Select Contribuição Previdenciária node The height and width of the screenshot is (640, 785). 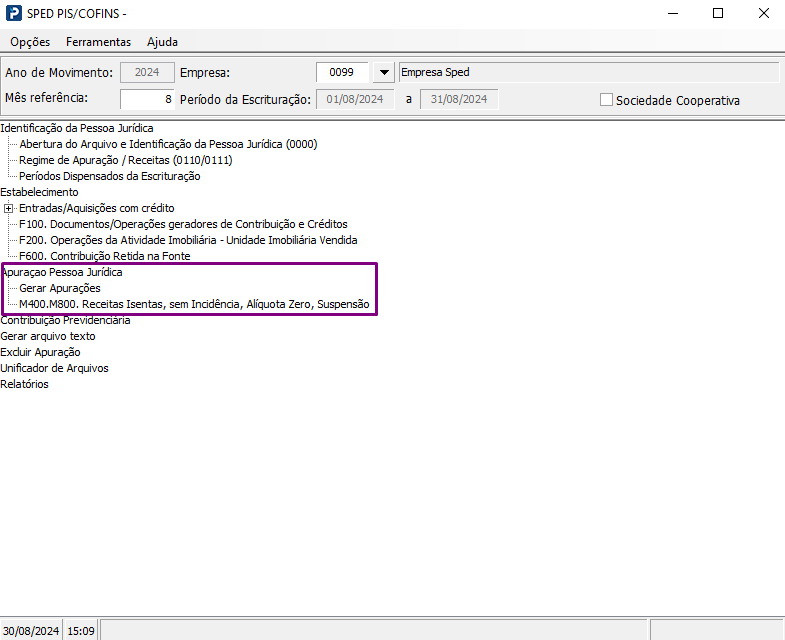(65, 321)
